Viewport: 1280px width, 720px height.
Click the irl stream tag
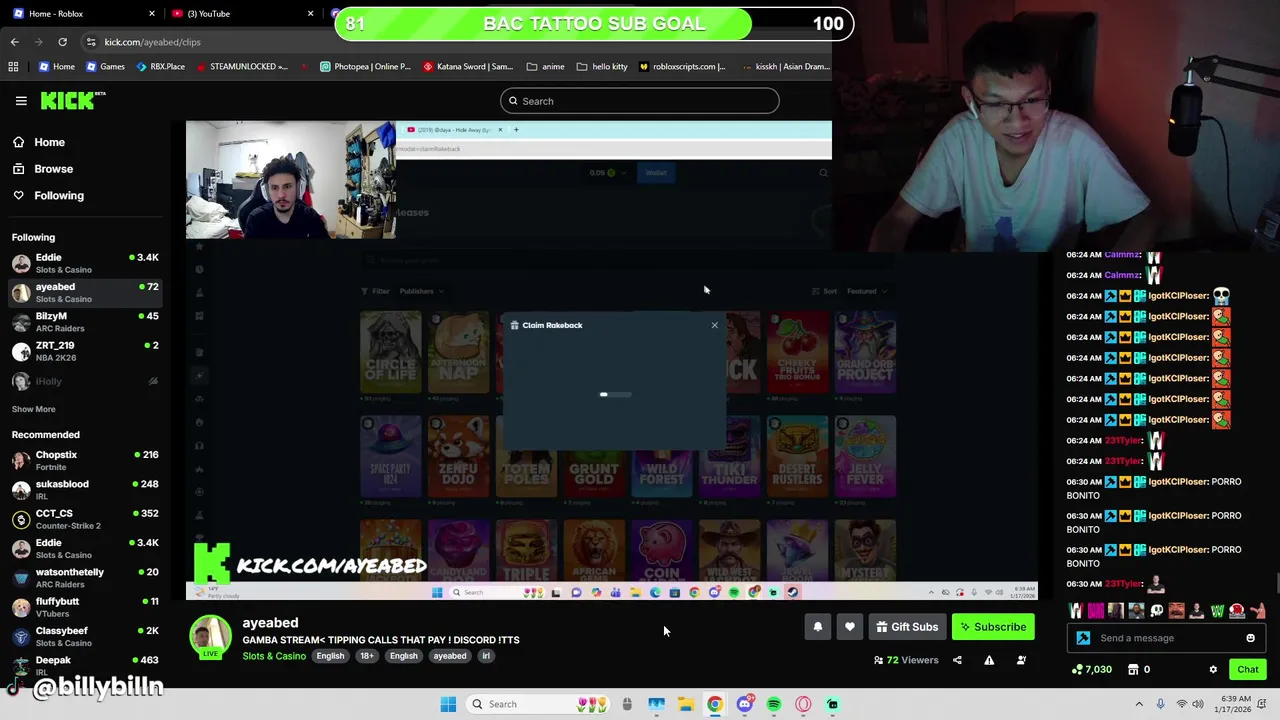coord(486,656)
